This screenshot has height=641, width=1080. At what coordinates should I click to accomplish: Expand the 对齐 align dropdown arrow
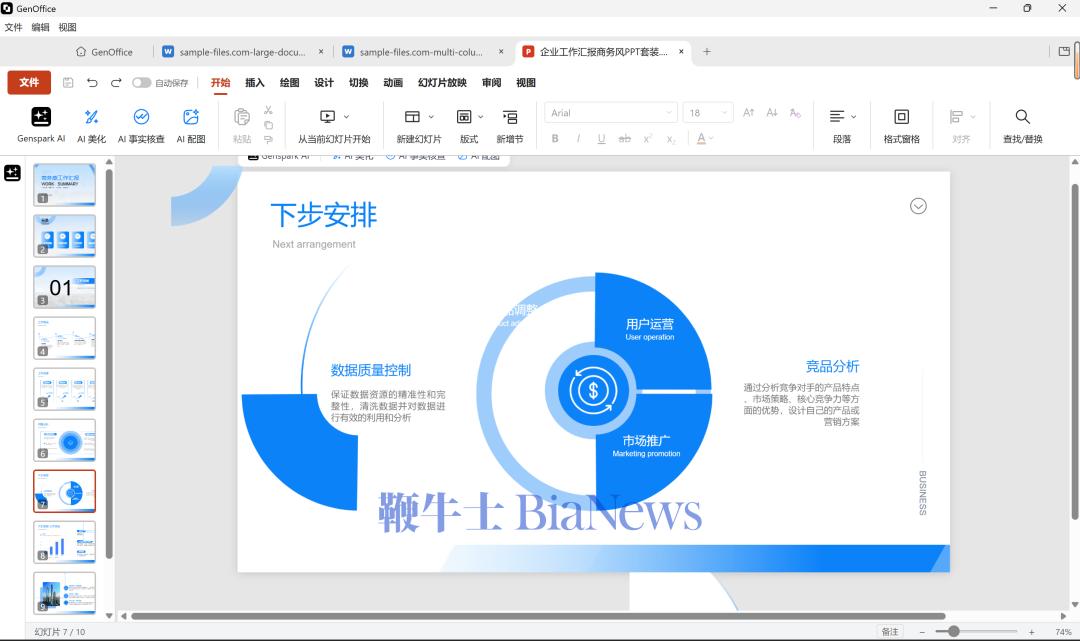(x=973, y=116)
